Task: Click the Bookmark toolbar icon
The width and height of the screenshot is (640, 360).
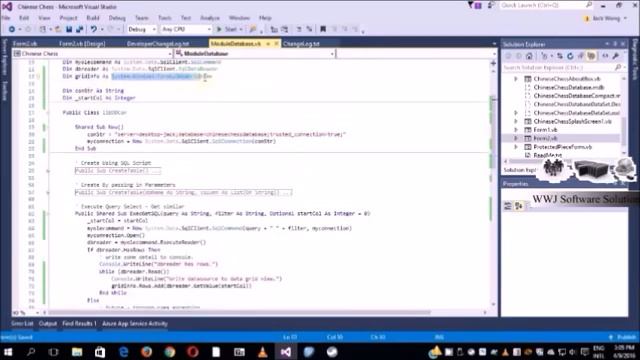Action: pos(323,29)
